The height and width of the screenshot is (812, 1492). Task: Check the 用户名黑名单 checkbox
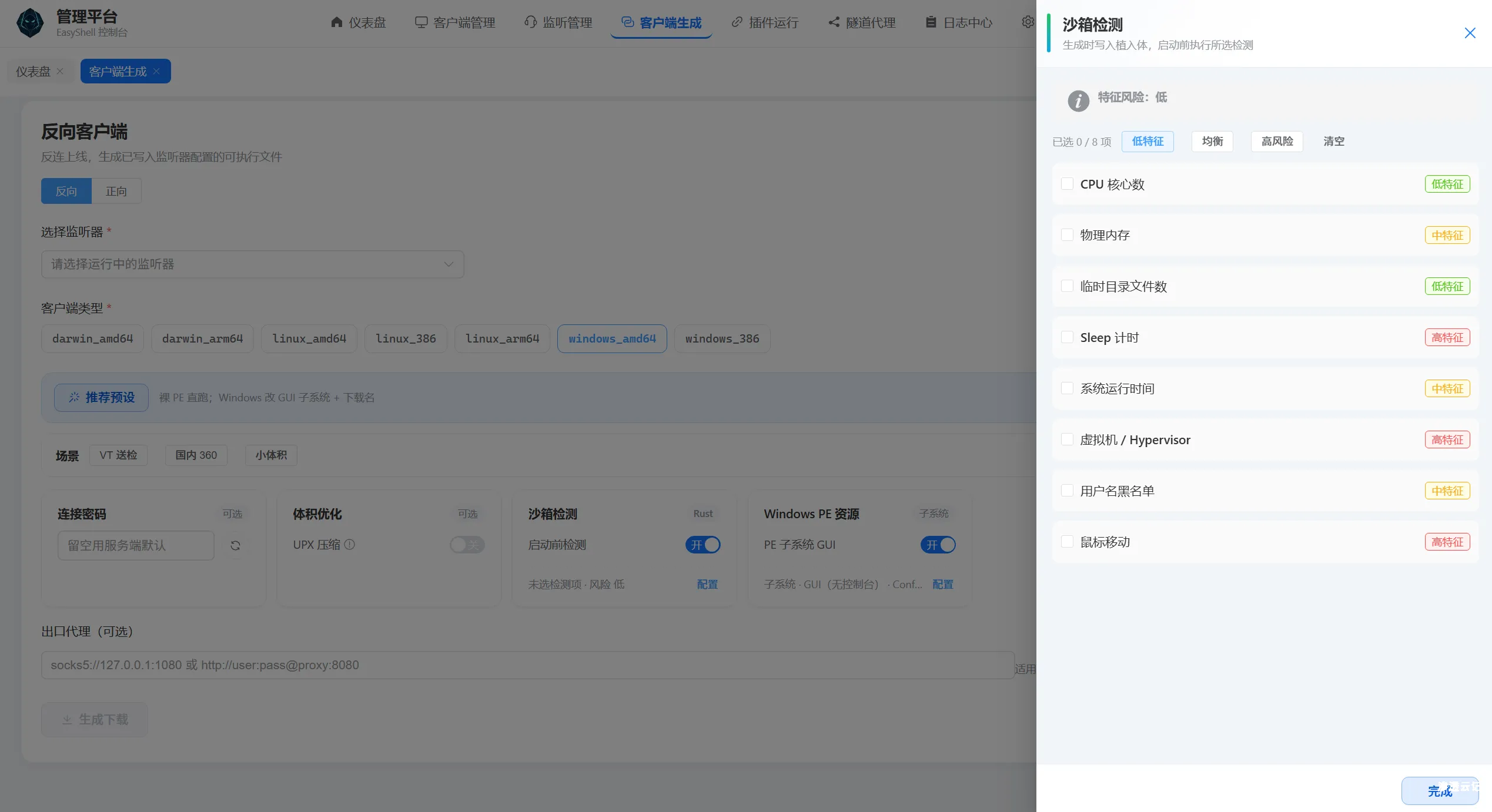1067,491
